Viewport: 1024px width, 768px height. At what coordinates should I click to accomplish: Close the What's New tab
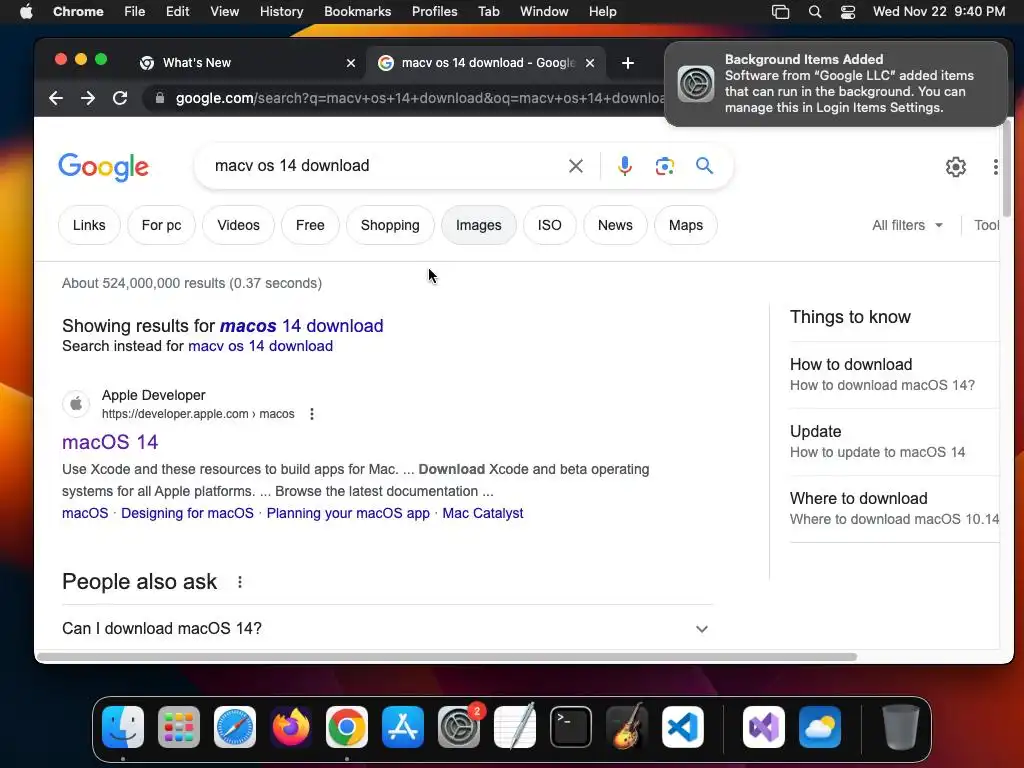(351, 63)
